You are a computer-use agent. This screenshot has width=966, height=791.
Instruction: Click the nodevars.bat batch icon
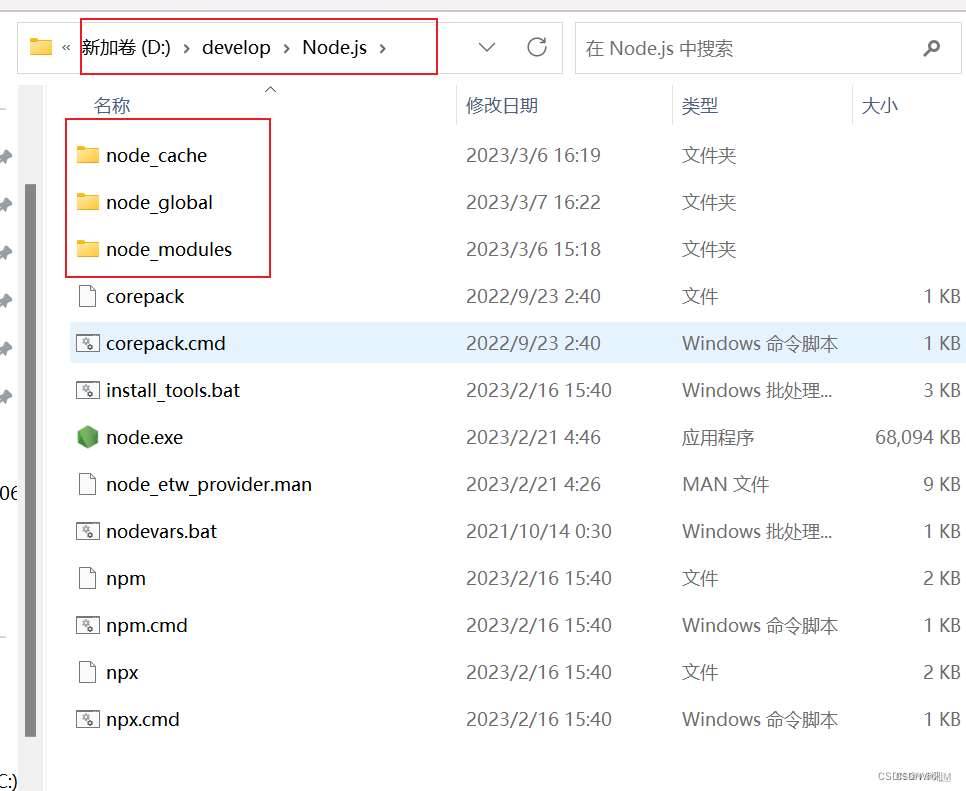click(87, 531)
